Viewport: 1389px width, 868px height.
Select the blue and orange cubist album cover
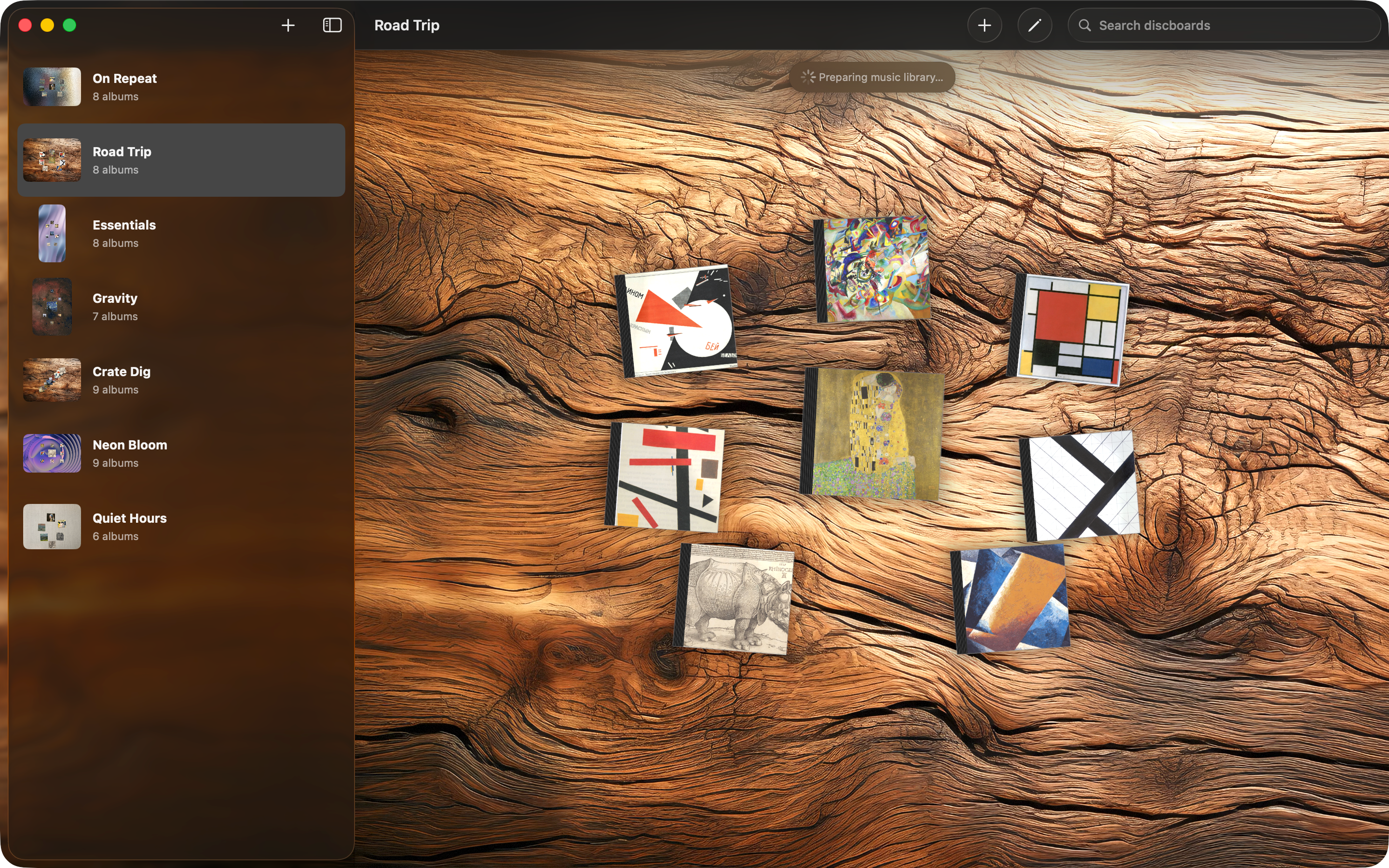click(1011, 600)
